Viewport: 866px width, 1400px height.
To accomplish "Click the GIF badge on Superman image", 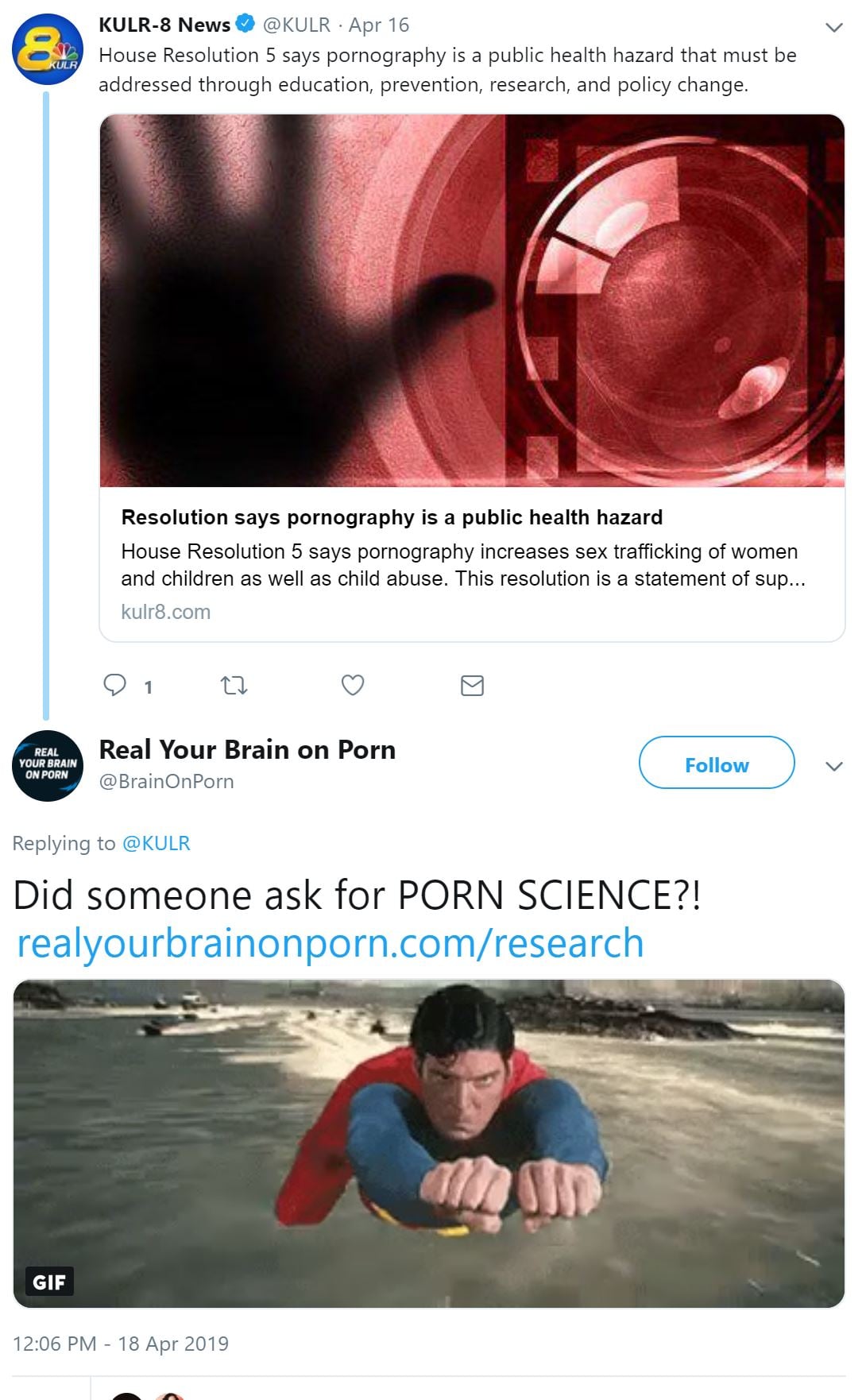I will pos(49,1282).
